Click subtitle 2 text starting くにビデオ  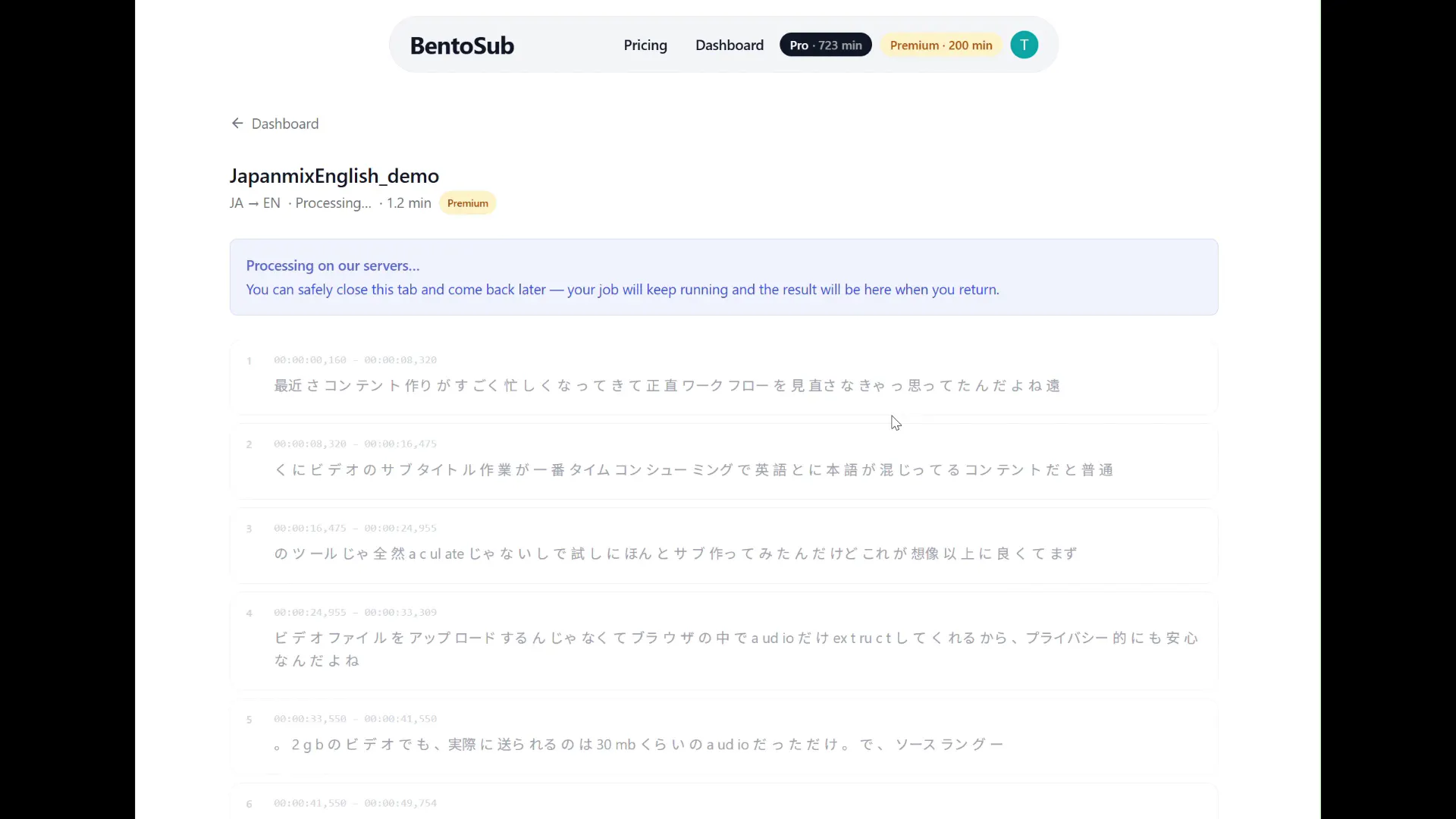694,470
